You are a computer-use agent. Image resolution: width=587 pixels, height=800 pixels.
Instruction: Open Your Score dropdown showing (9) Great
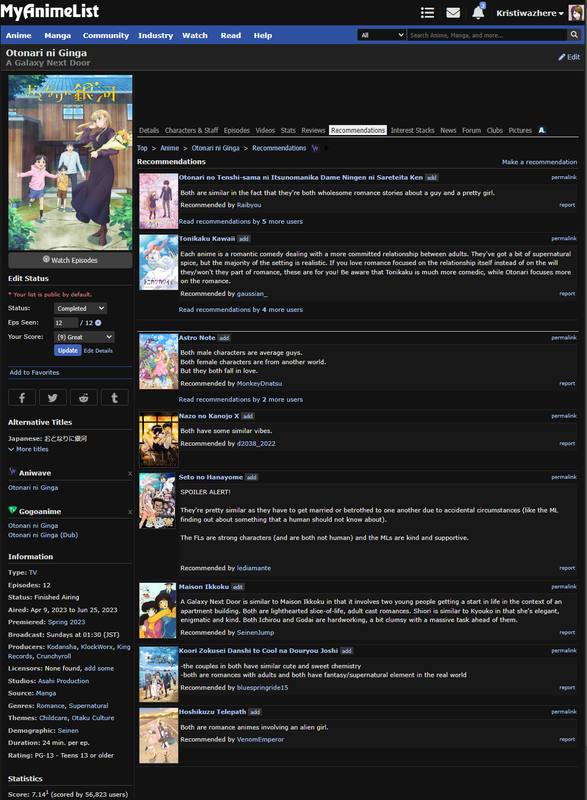coord(84,337)
